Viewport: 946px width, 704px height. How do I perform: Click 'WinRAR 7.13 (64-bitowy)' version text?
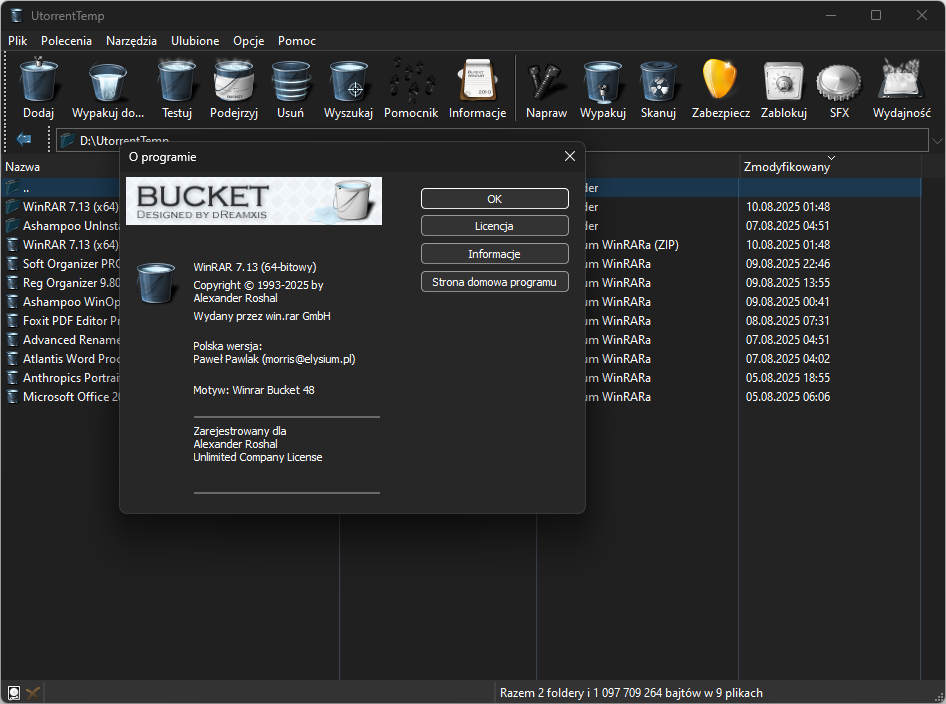pyautogui.click(x=255, y=267)
